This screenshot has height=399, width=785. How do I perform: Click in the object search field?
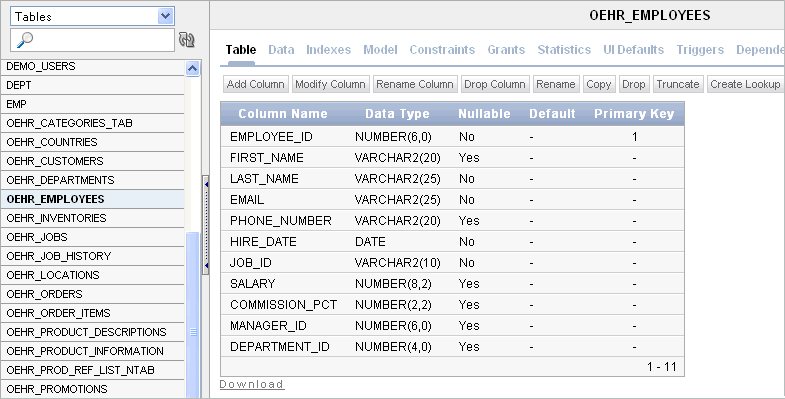92,40
